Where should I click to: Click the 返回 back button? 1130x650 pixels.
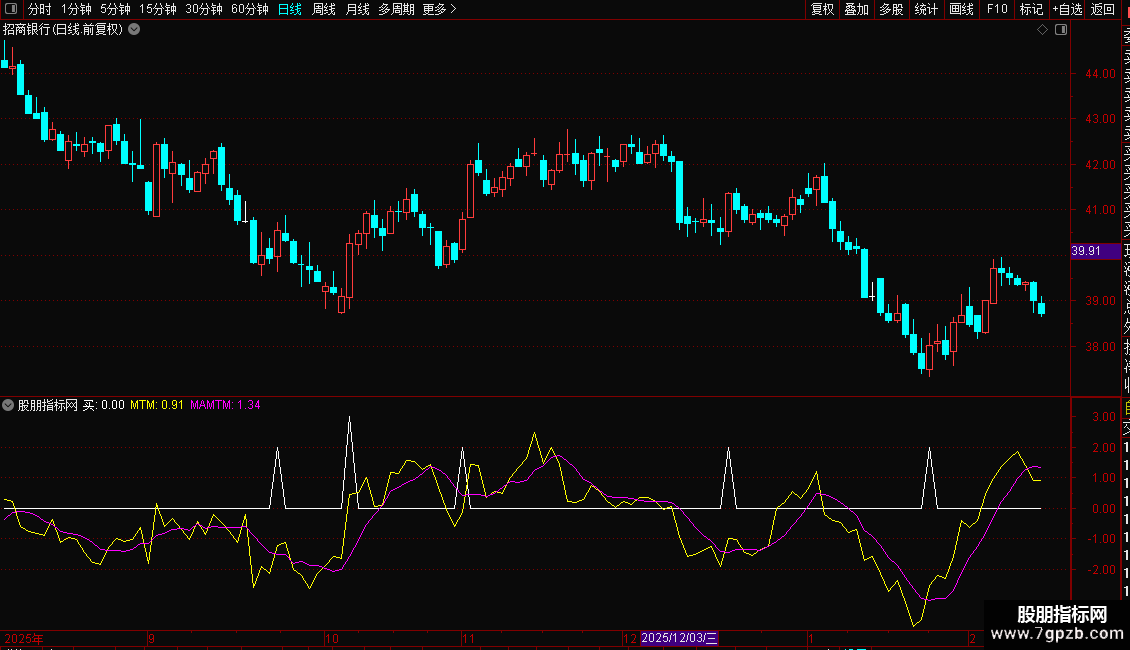[1103, 9]
